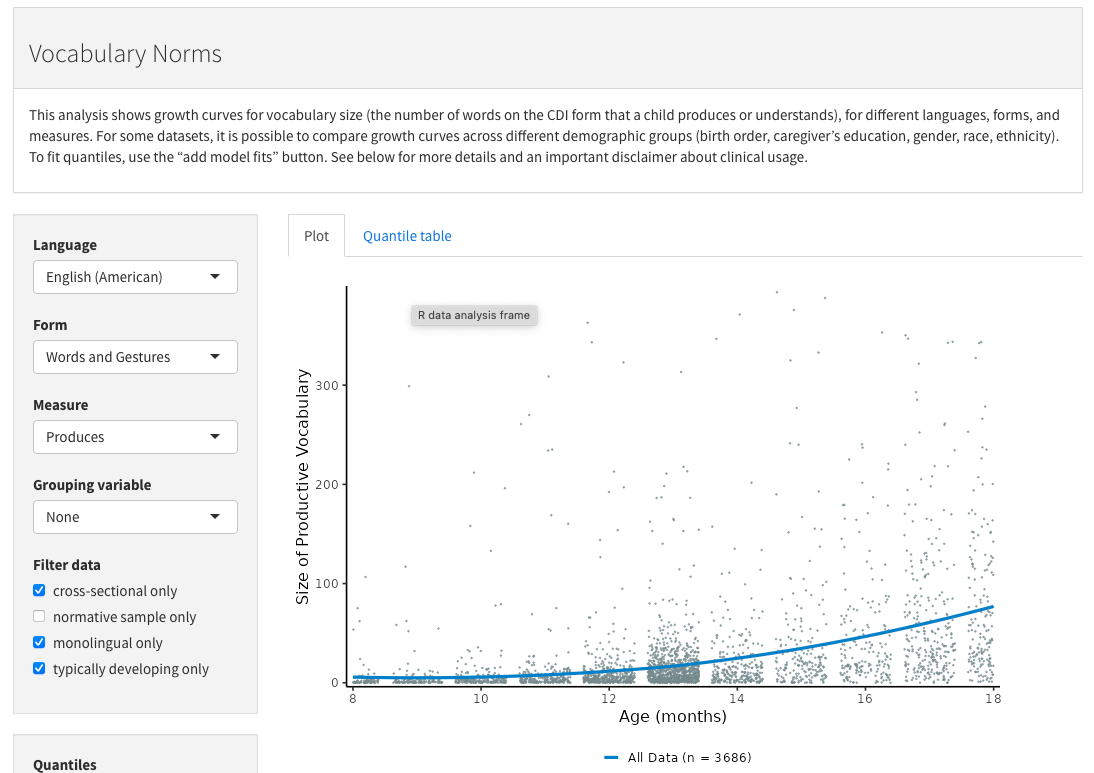
Task: Enable the normative sample only filter
Action: pyautogui.click(x=39, y=617)
